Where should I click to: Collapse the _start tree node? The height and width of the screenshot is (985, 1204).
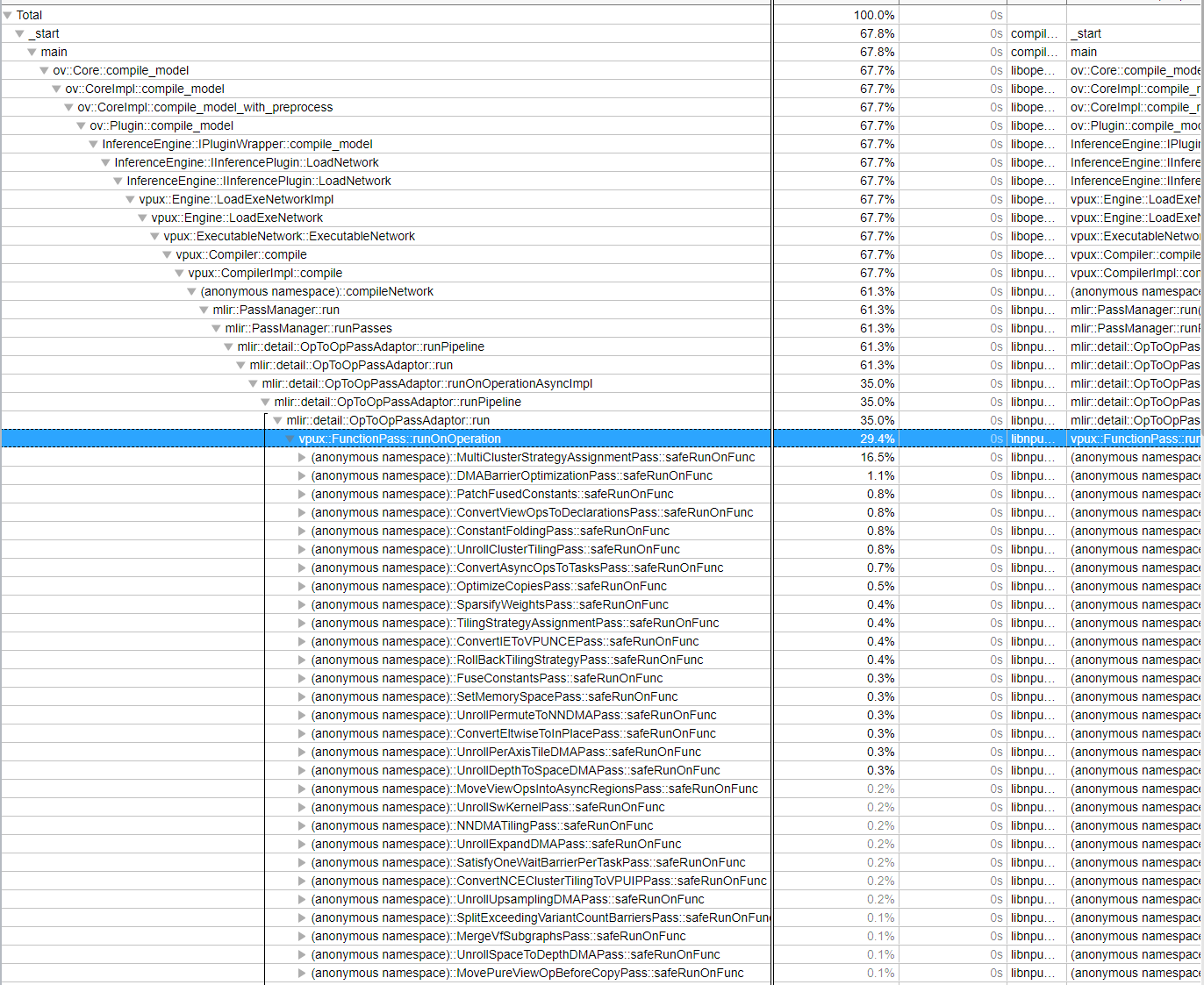(x=20, y=33)
